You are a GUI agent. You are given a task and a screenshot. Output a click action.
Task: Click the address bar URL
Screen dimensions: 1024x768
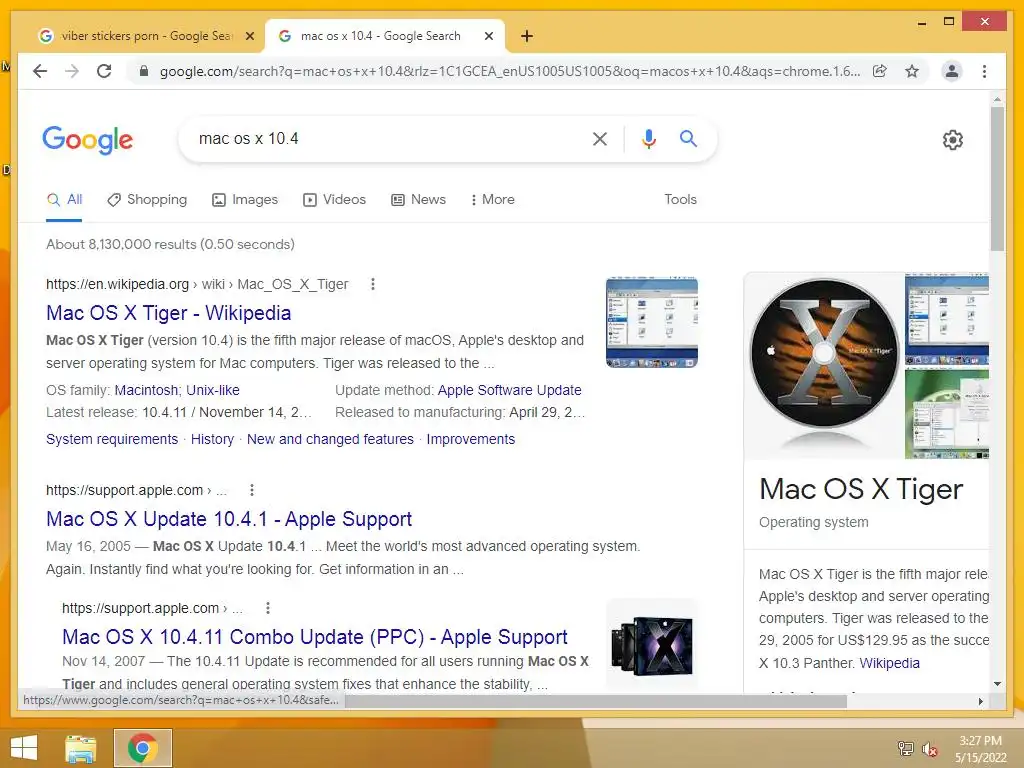coord(509,71)
